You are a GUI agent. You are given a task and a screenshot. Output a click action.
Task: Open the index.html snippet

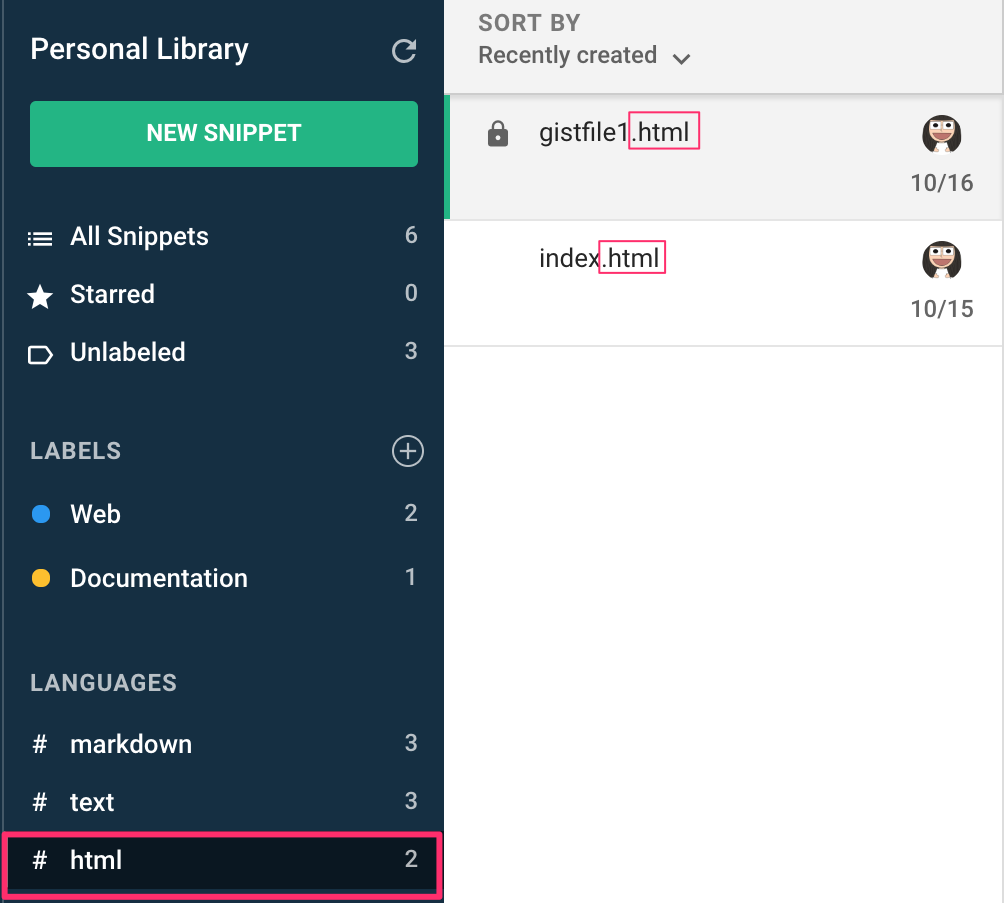(x=600, y=260)
